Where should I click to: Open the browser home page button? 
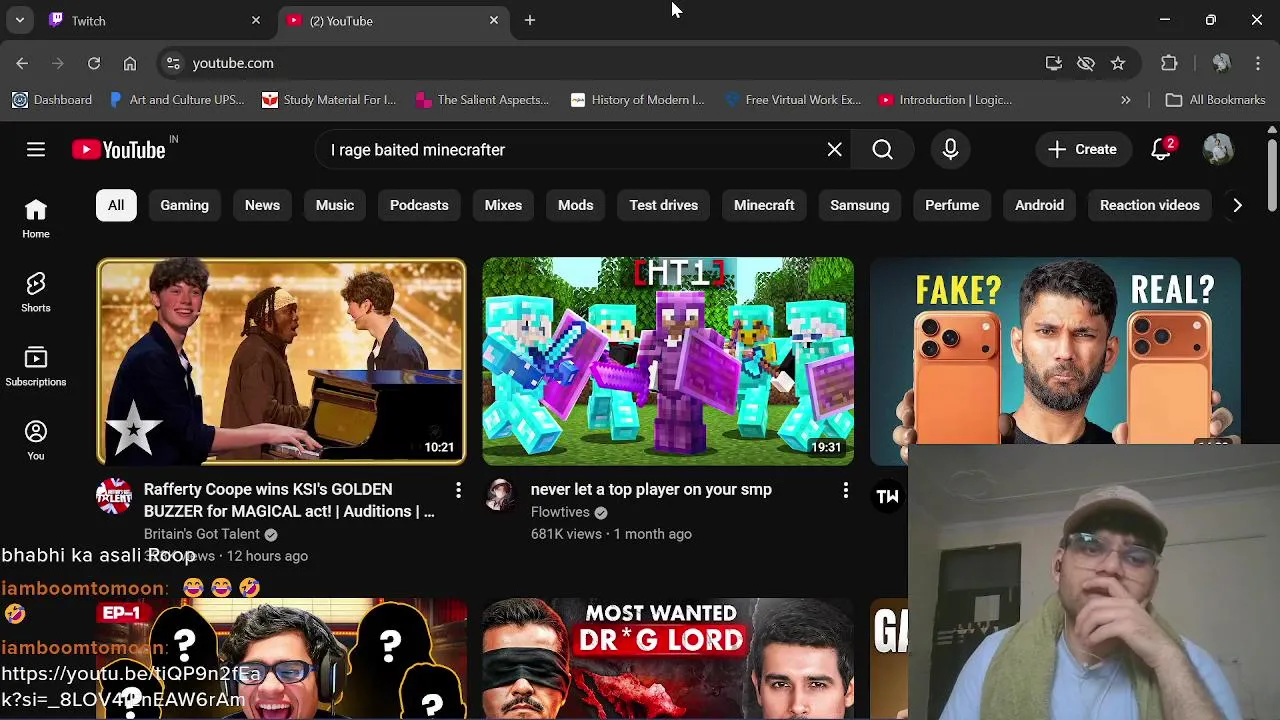(x=130, y=63)
